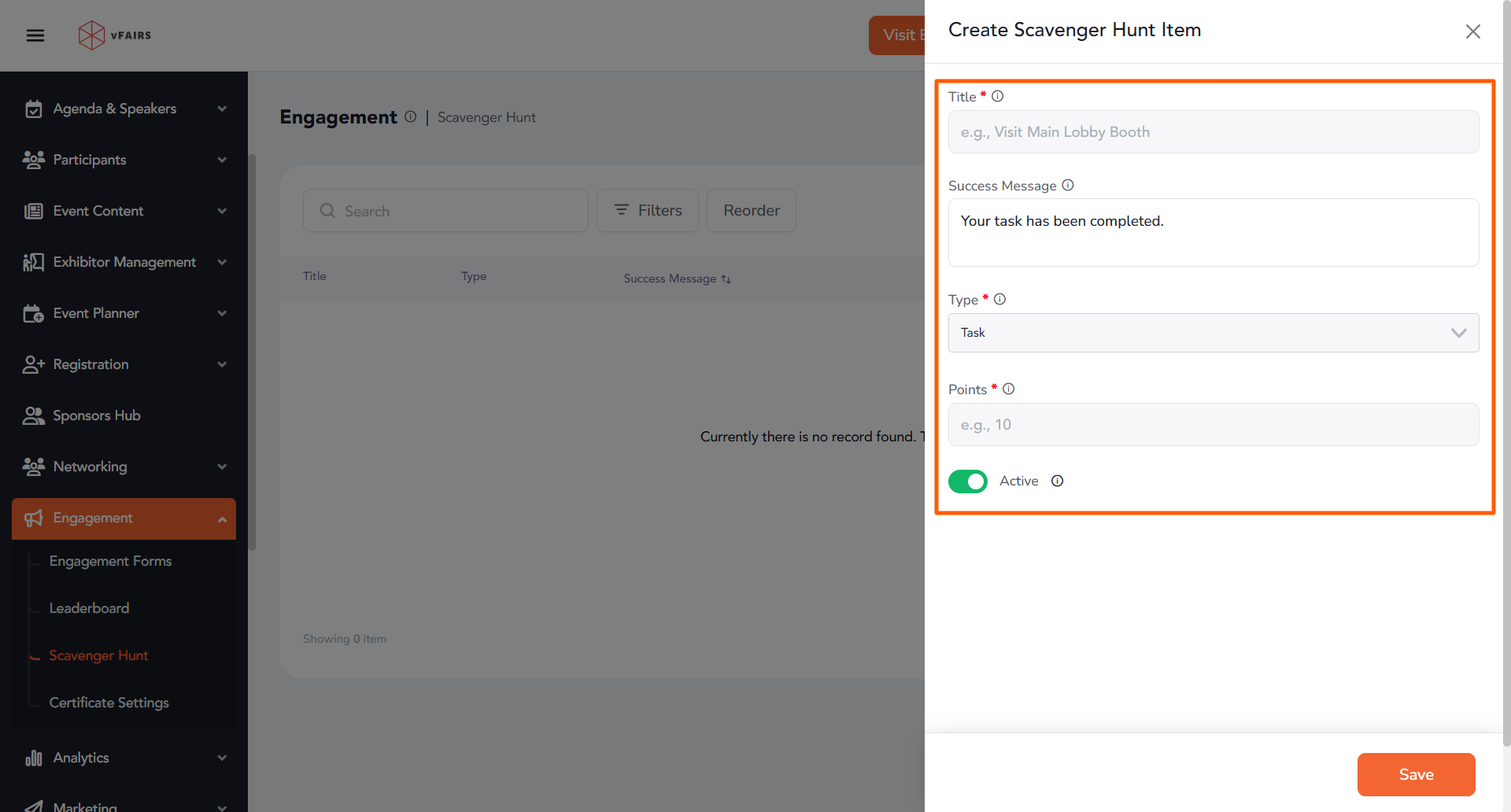Open the Type dropdown showing Task
This screenshot has height=812, width=1511.
click(1213, 333)
